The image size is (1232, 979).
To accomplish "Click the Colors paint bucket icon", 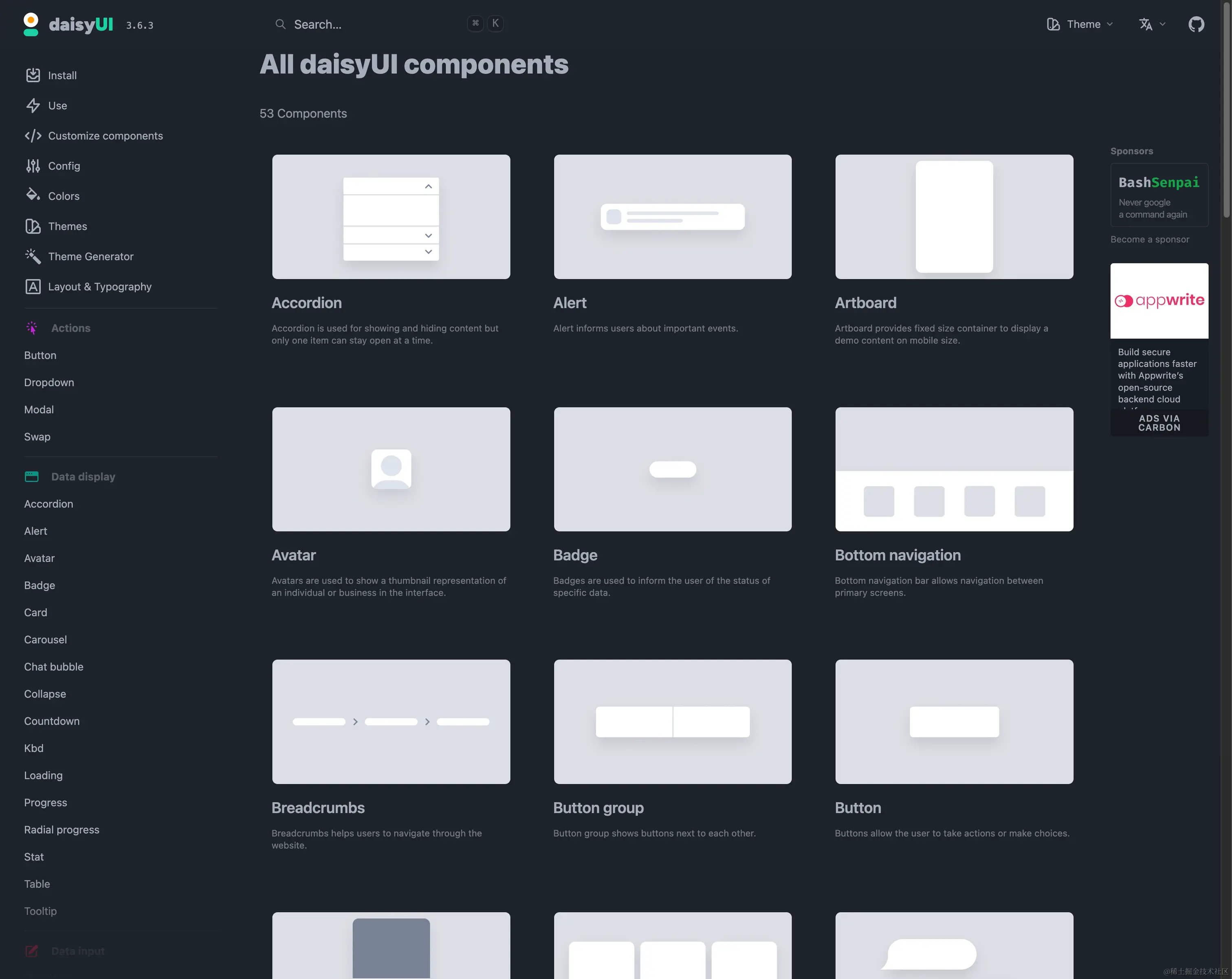I will (33, 195).
